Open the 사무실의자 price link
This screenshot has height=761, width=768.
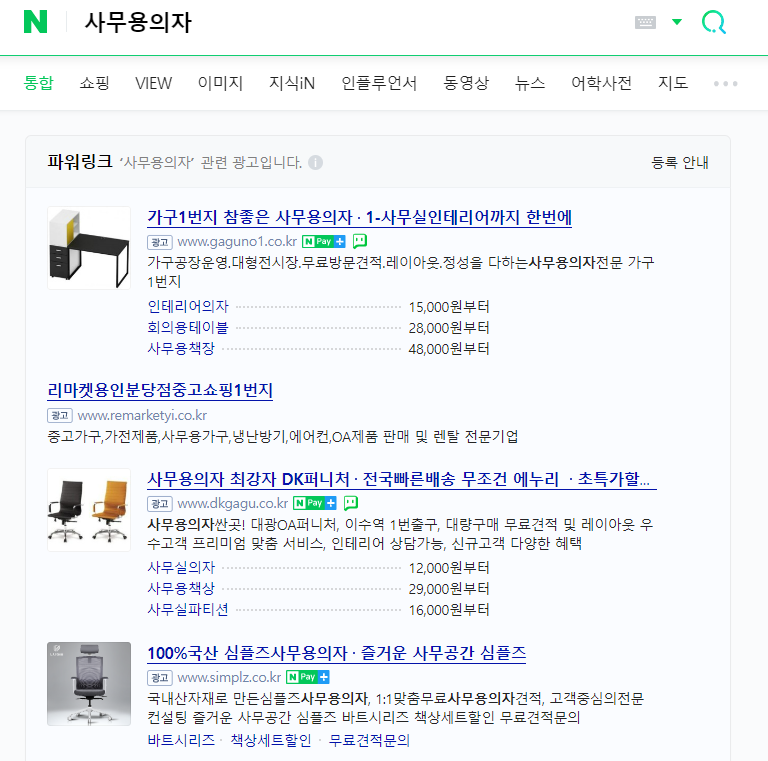click(x=181, y=568)
